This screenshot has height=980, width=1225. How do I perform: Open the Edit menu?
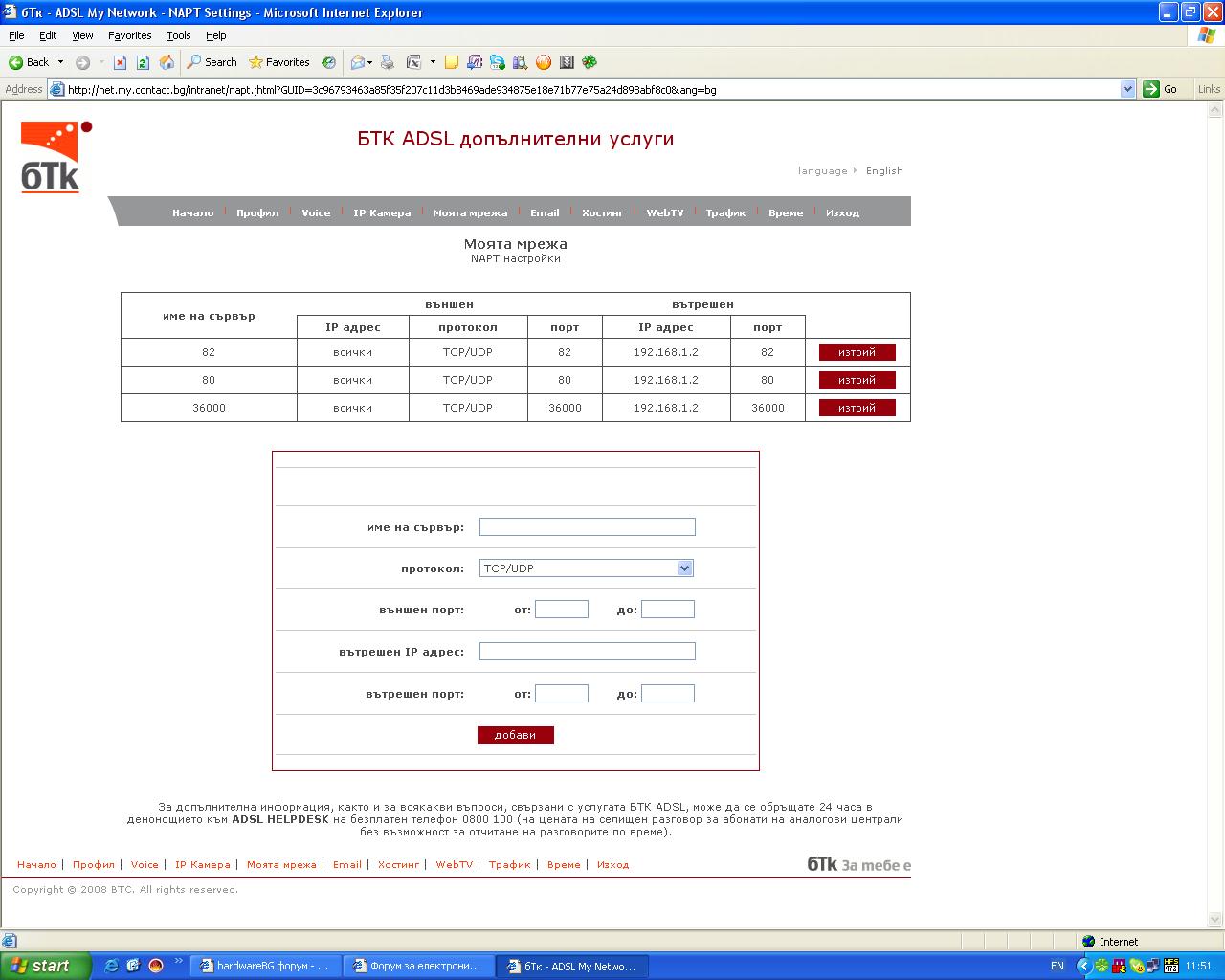point(48,35)
